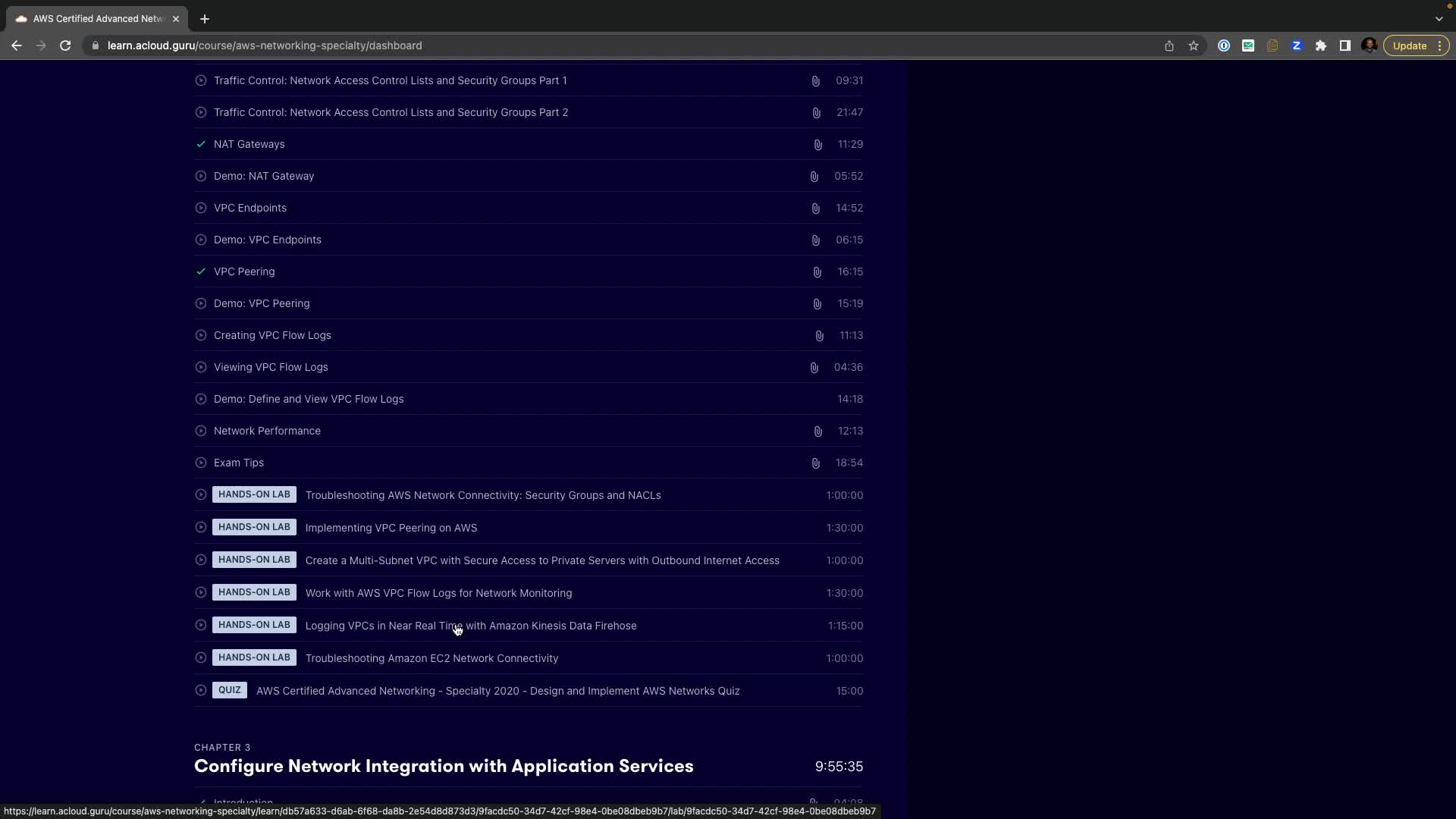
Task: Click the completed checkmark beside VPC Peering
Action: pyautogui.click(x=200, y=271)
